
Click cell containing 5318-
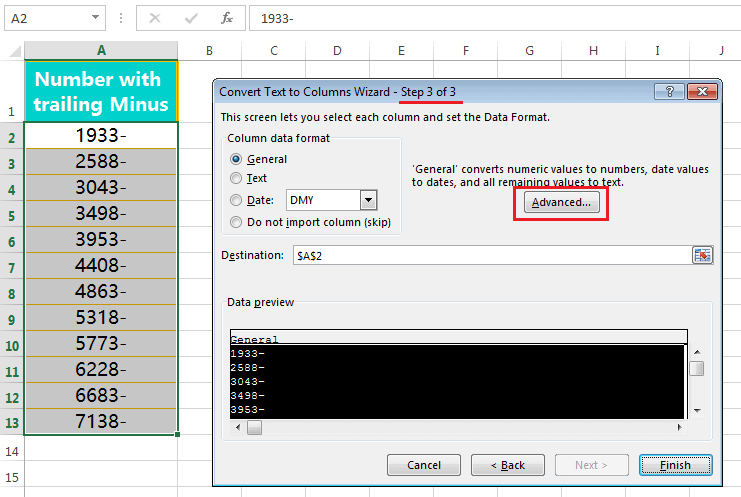(x=101, y=317)
